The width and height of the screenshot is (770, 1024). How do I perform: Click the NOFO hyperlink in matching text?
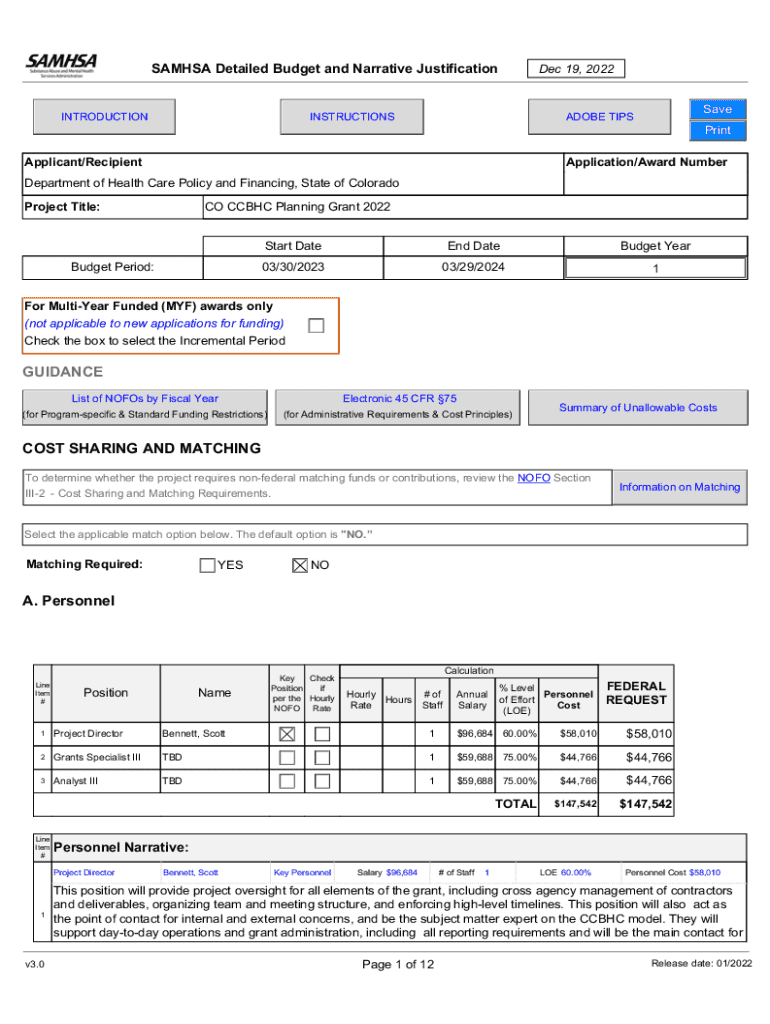(x=532, y=478)
